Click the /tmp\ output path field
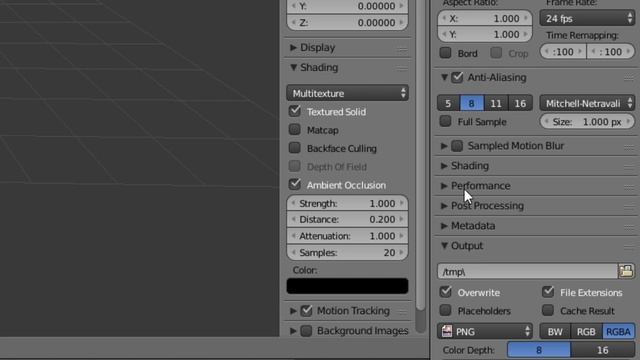Image resolution: width=640 pixels, height=360 pixels. click(527, 271)
